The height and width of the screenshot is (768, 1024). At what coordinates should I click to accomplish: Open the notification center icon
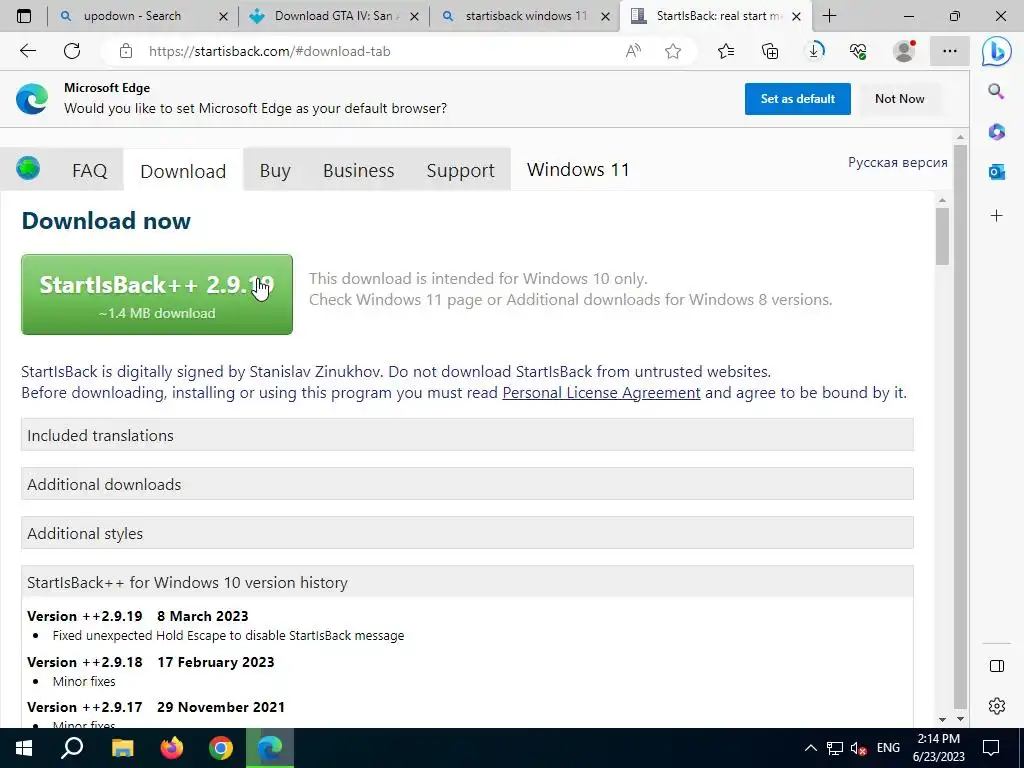click(991, 748)
